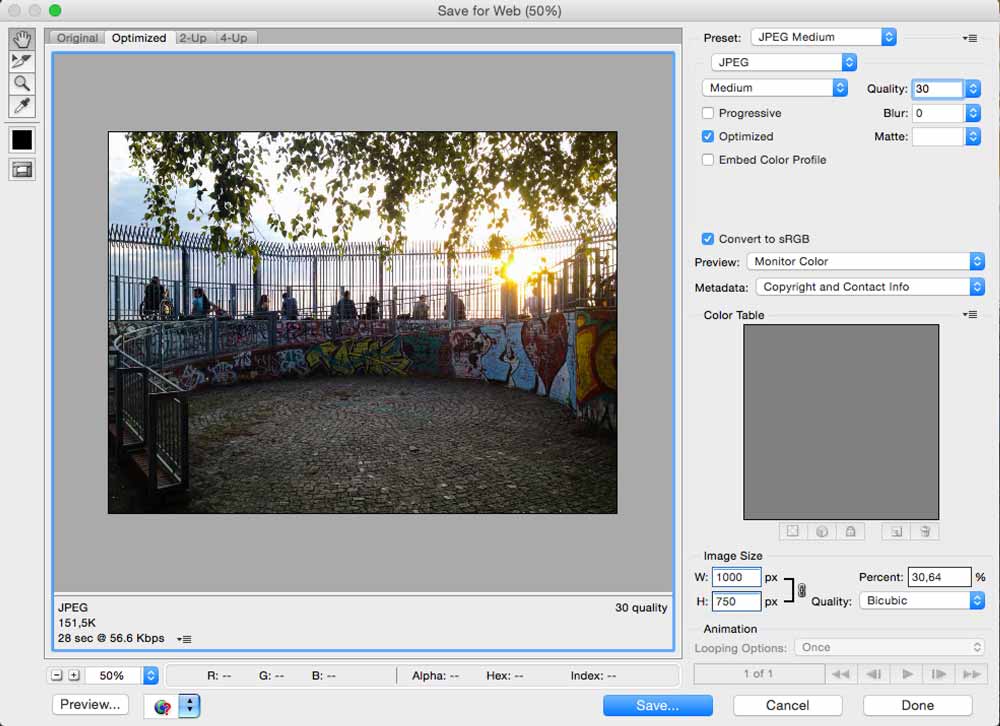This screenshot has height=726, width=1000.
Task: Select the Hand tool
Action: [21, 39]
